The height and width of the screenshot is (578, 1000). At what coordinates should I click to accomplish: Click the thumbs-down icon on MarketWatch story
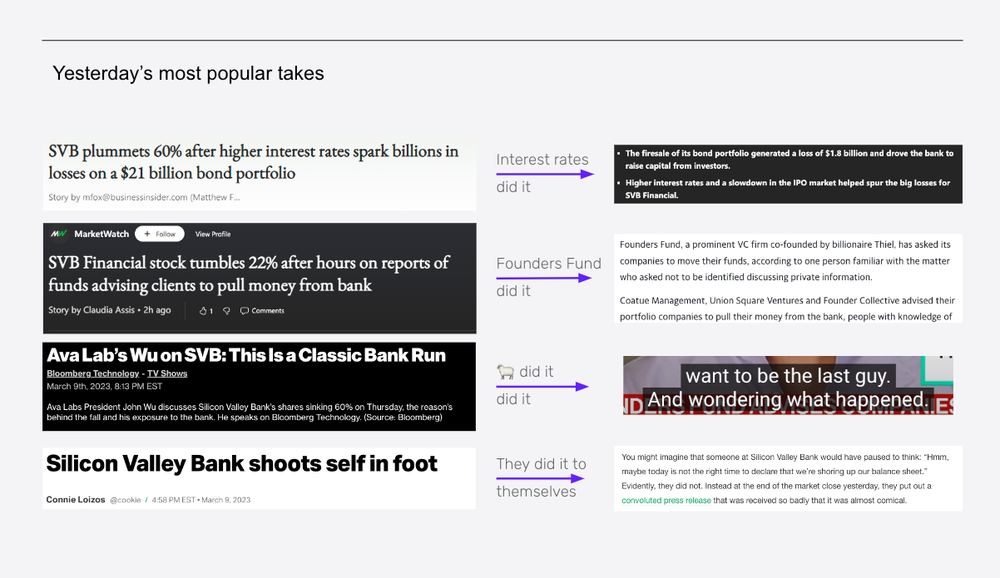tap(226, 311)
